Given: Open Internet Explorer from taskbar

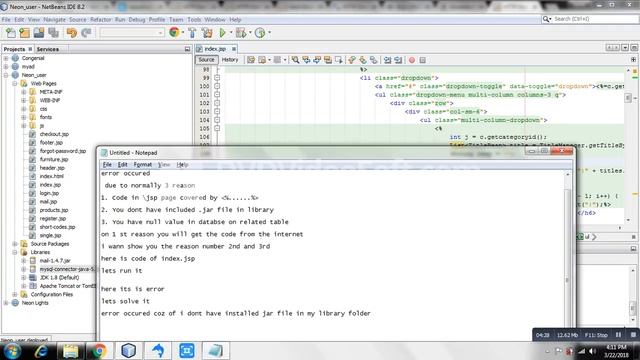Looking at the screenshot, I should pos(41,351).
